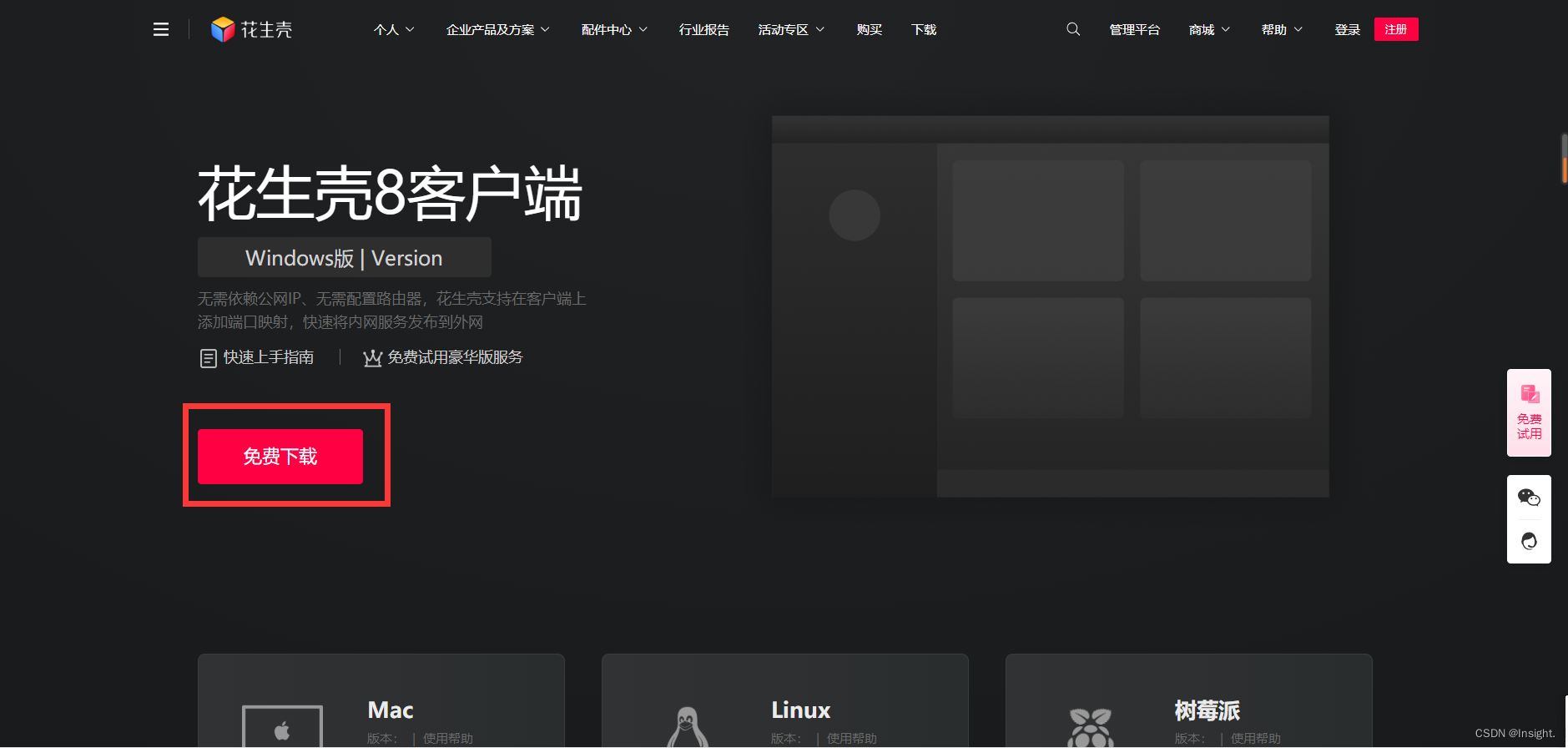Expand the 商城 dropdown
1568x748 pixels.
click(1209, 30)
